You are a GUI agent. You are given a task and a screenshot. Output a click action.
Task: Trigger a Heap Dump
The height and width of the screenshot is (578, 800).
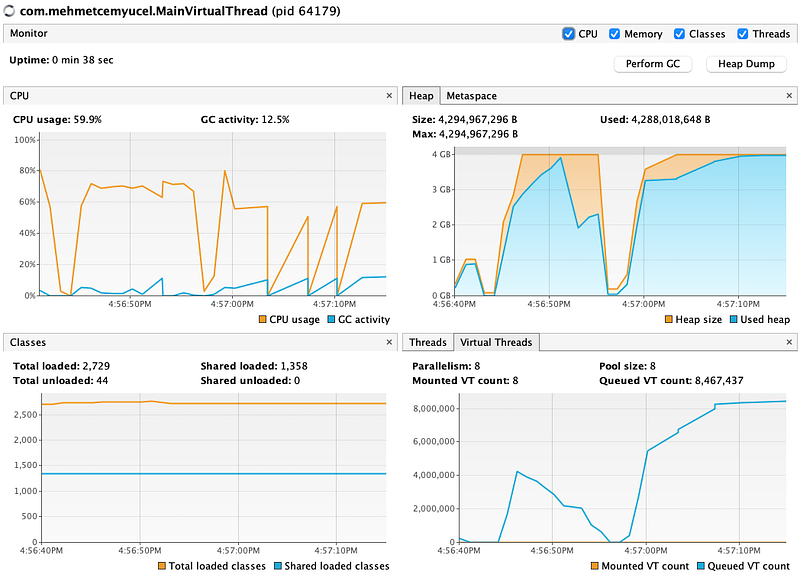coord(744,64)
